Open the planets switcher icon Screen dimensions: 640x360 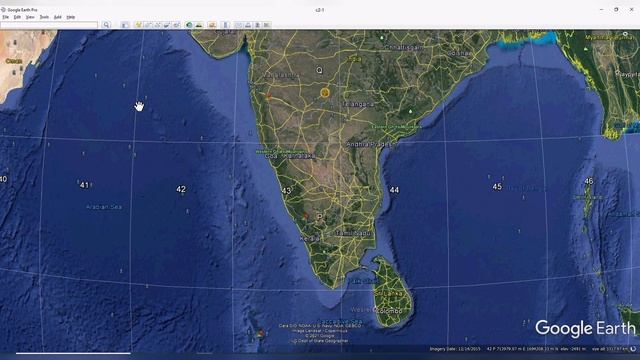(212, 25)
